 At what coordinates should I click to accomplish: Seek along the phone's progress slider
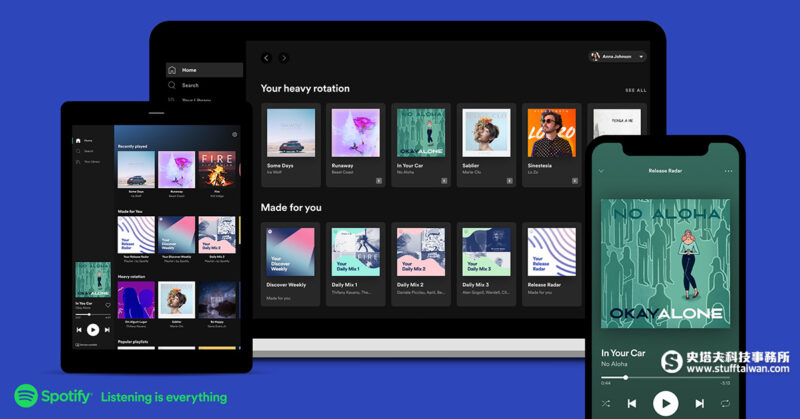pyautogui.click(x=665, y=378)
